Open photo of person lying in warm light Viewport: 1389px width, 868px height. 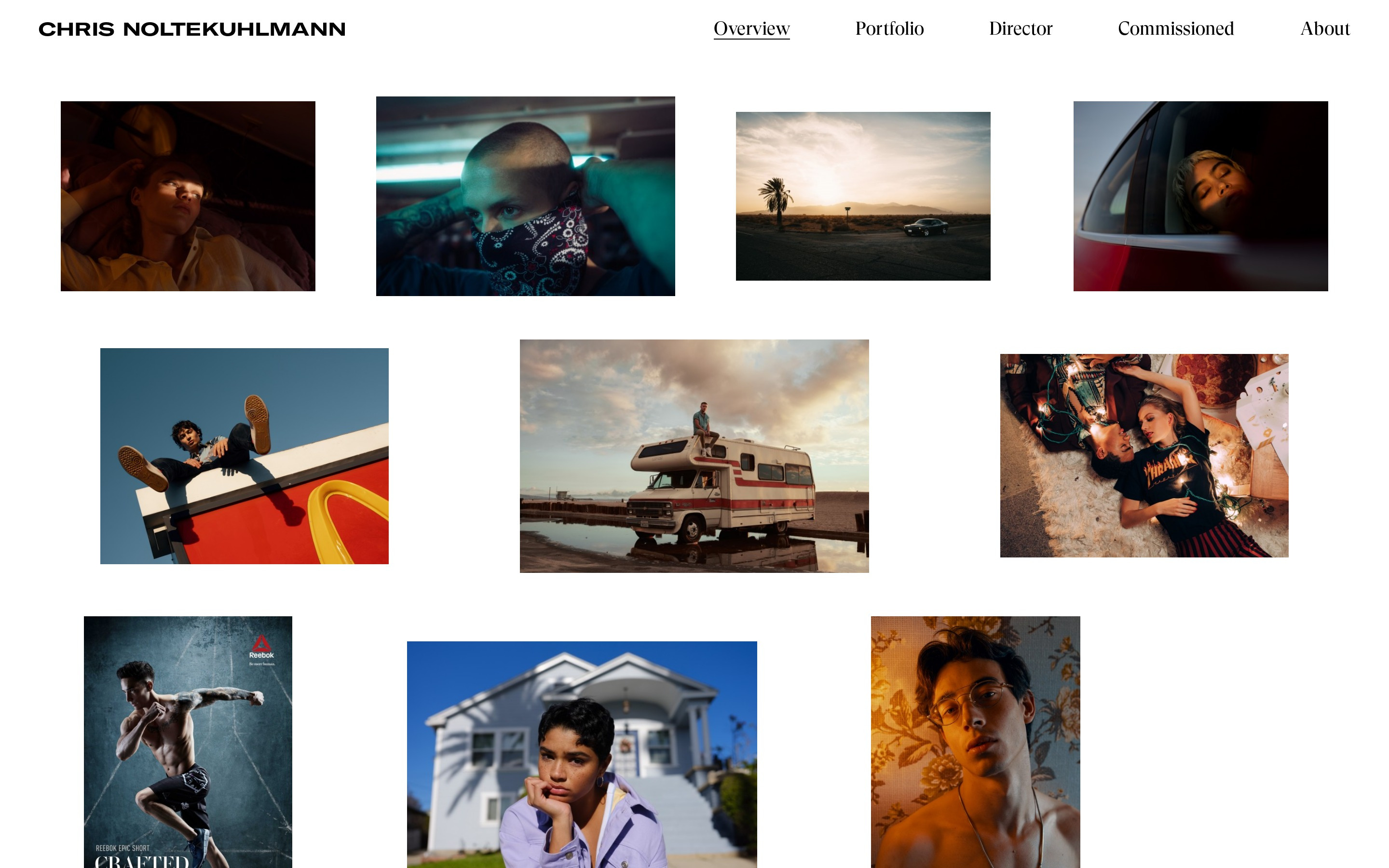[x=188, y=196]
